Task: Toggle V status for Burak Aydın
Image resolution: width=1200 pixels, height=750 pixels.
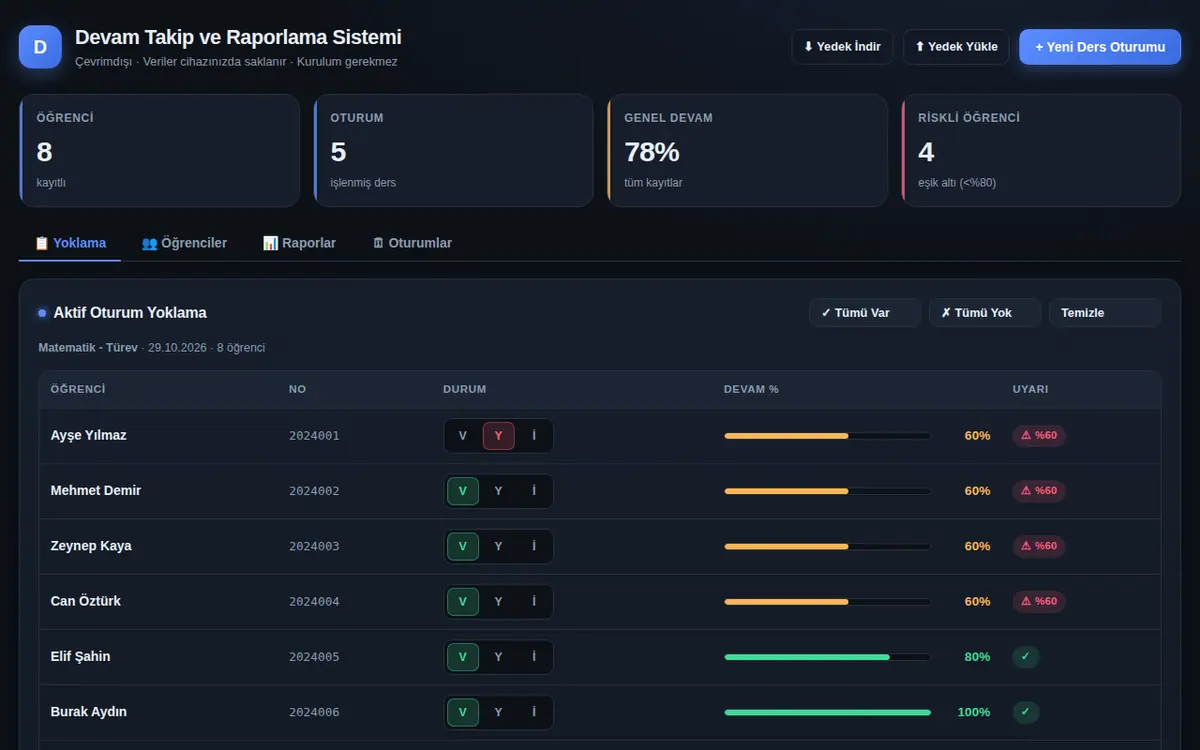Action: 463,712
